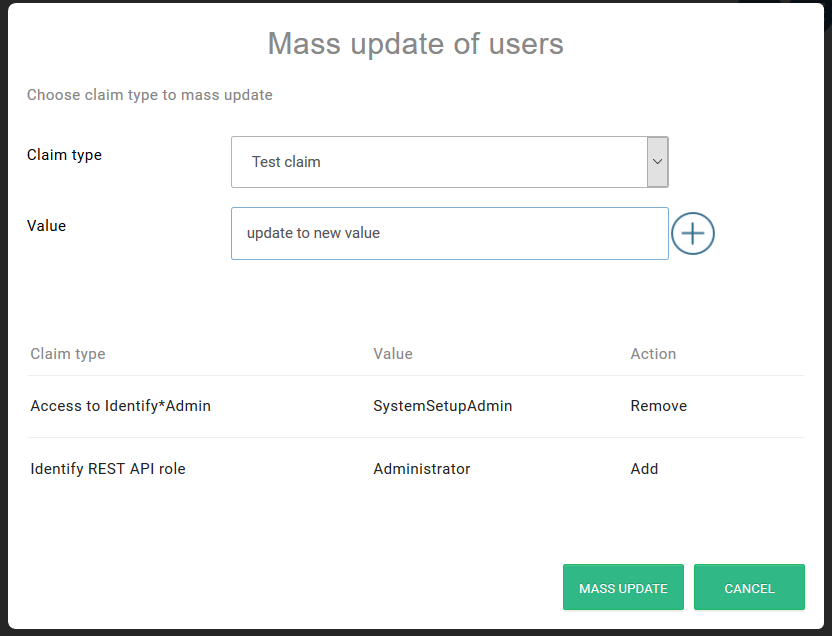832x636 pixels.
Task: Click the Value input field
Action: pos(449,233)
